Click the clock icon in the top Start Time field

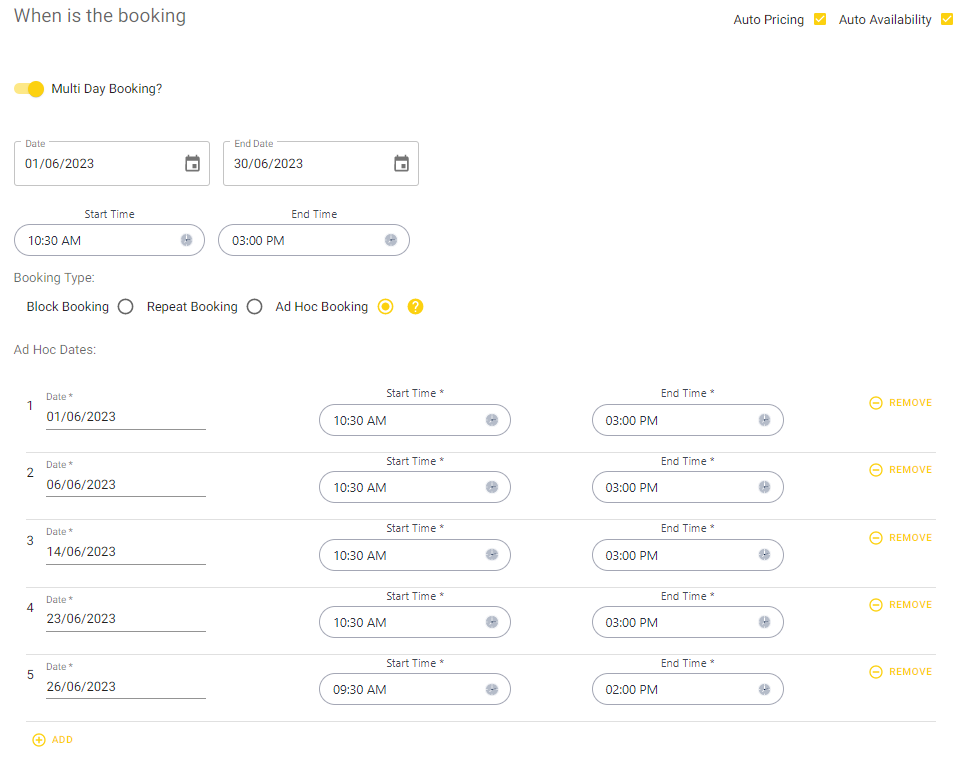186,240
